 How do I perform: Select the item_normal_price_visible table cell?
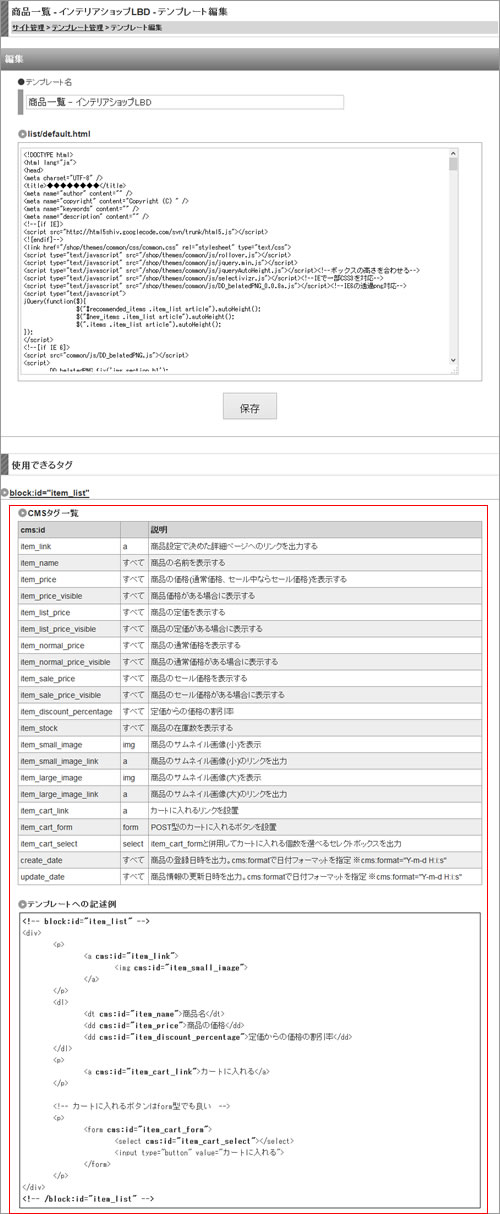[69, 662]
